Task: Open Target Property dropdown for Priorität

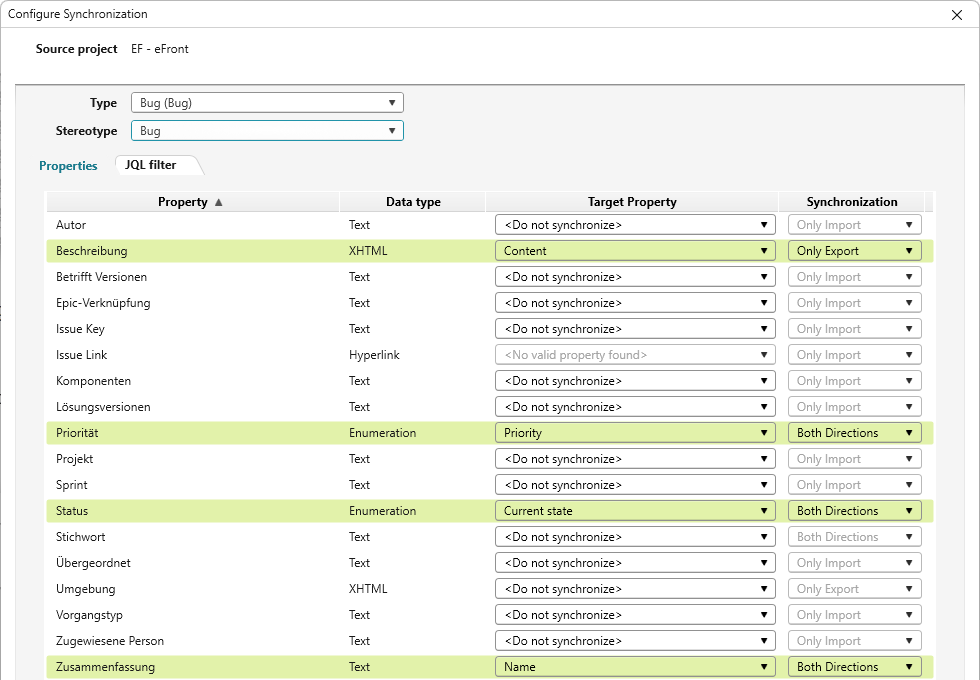Action: (635, 432)
